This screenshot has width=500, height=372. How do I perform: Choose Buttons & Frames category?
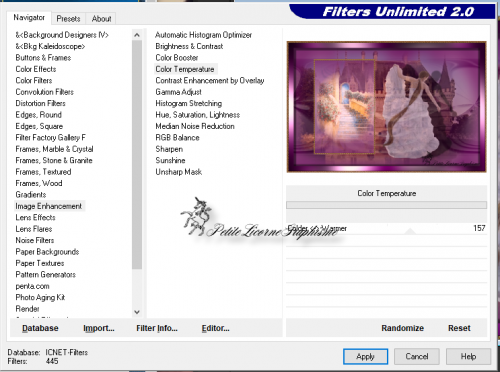pos(43,58)
